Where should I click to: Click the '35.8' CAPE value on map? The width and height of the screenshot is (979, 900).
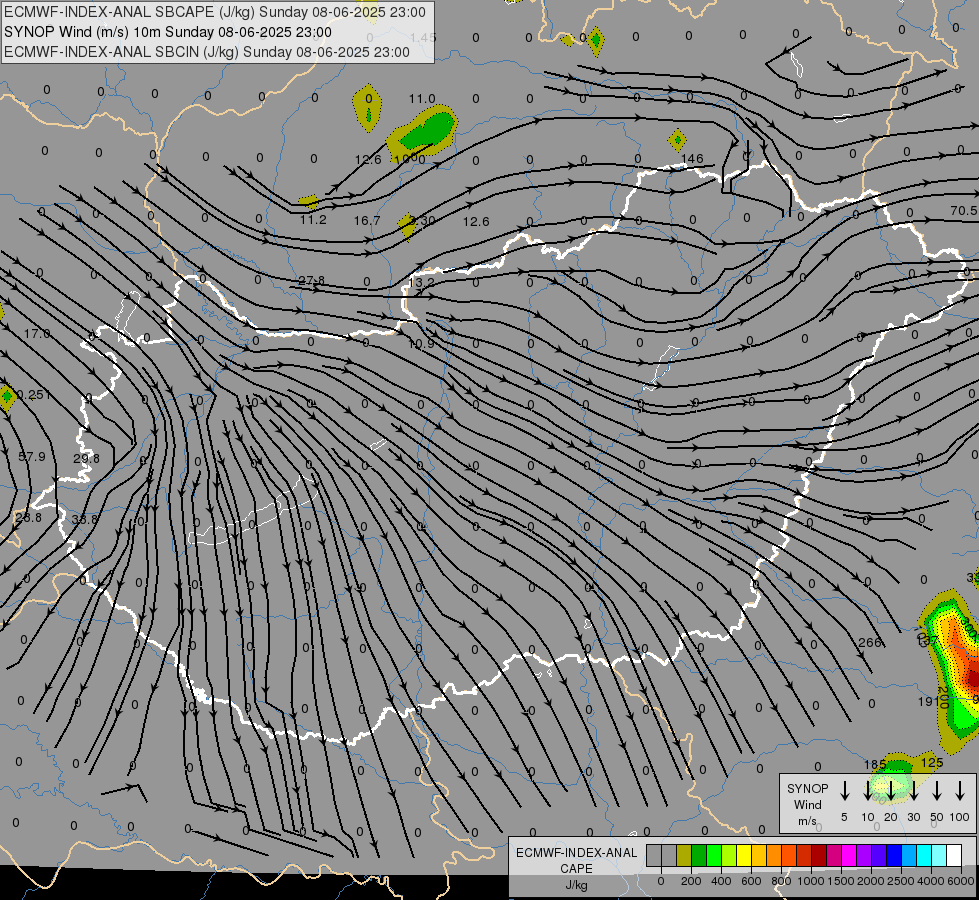85,520
